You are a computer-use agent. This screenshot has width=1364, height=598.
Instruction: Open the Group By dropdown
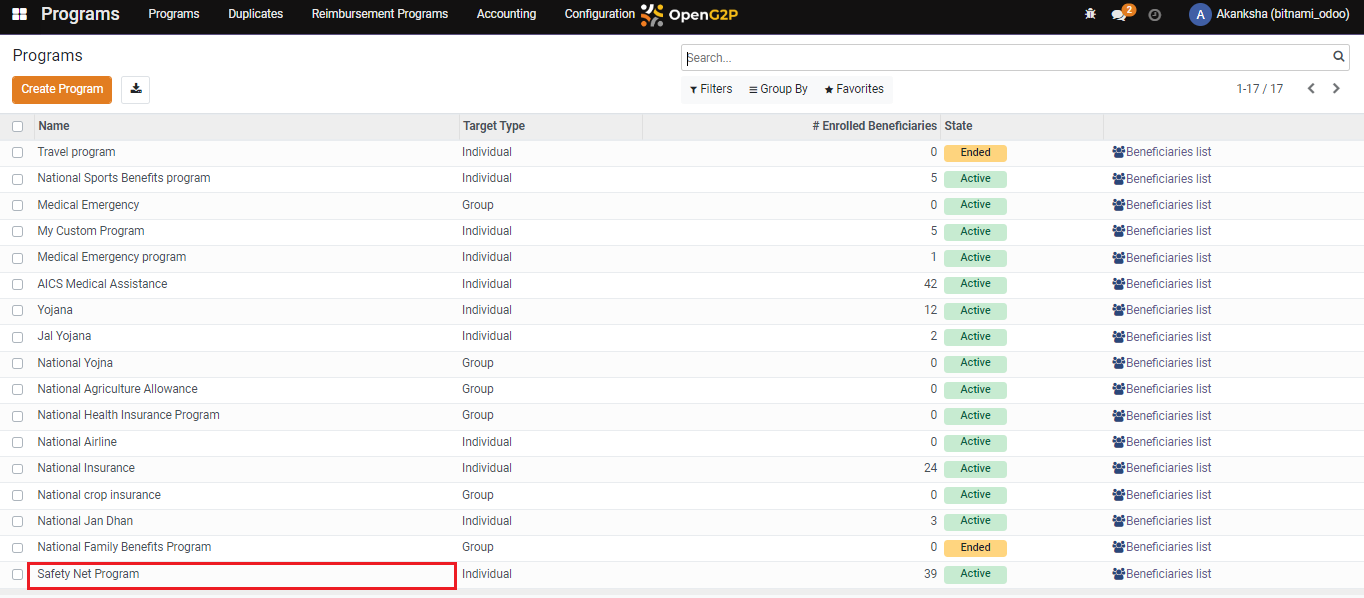pos(778,89)
